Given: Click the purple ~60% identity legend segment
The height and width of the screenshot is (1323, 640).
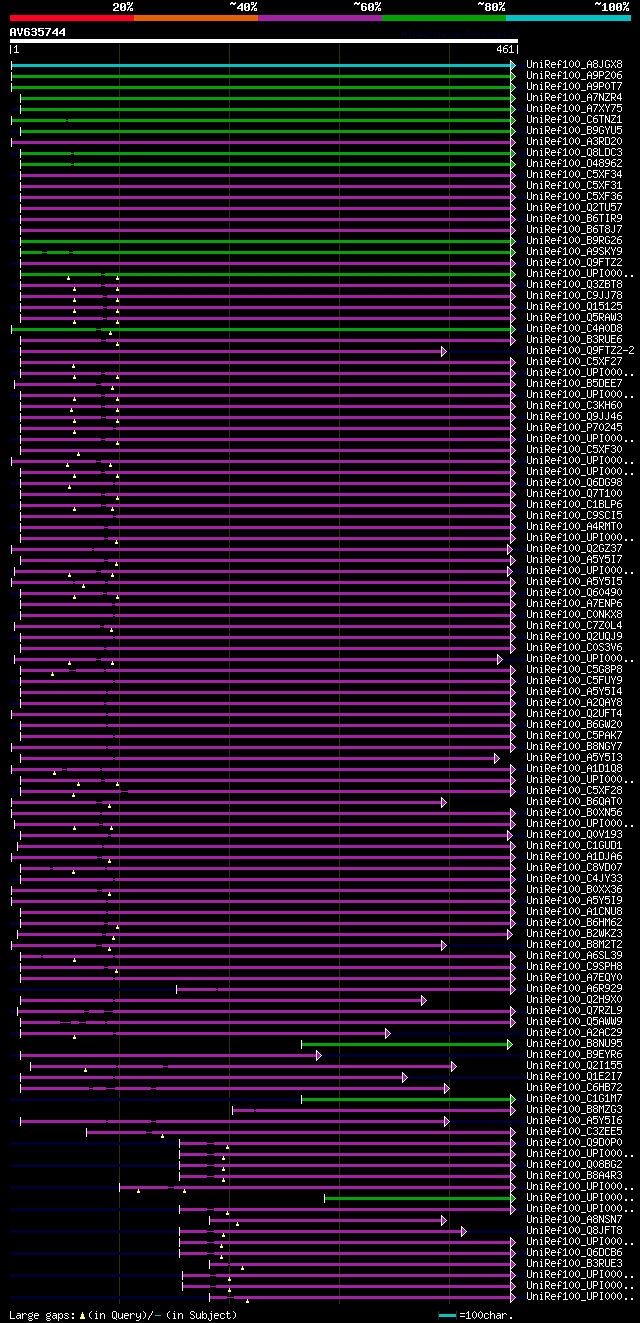Looking at the screenshot, I should 320,17.
